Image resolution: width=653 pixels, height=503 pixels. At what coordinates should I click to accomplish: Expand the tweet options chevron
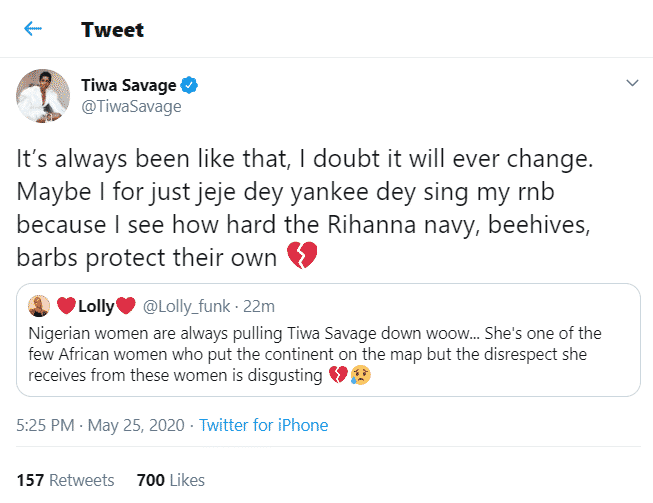[630, 83]
